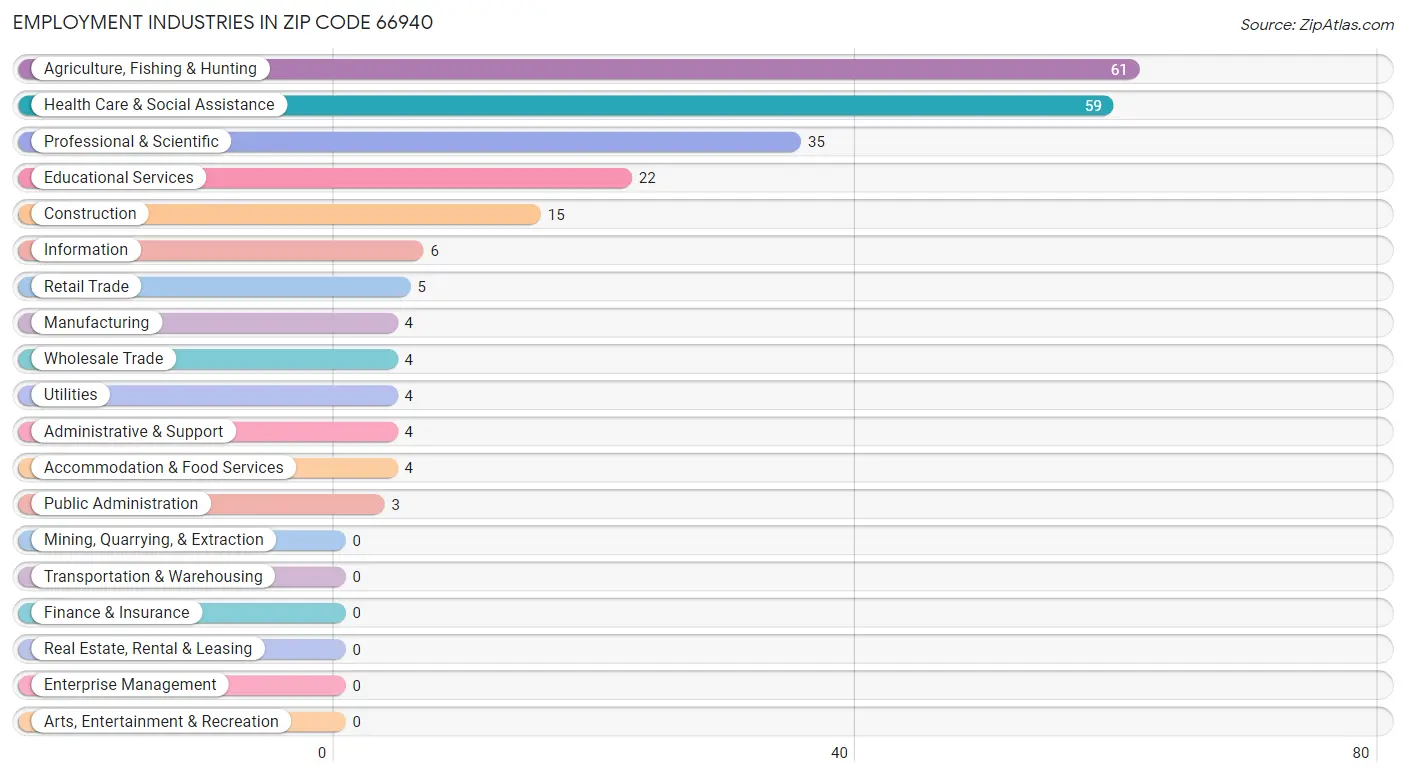This screenshot has height=776, width=1406.
Task: Select the Arts, Entertainment & Recreation label
Action: (161, 722)
